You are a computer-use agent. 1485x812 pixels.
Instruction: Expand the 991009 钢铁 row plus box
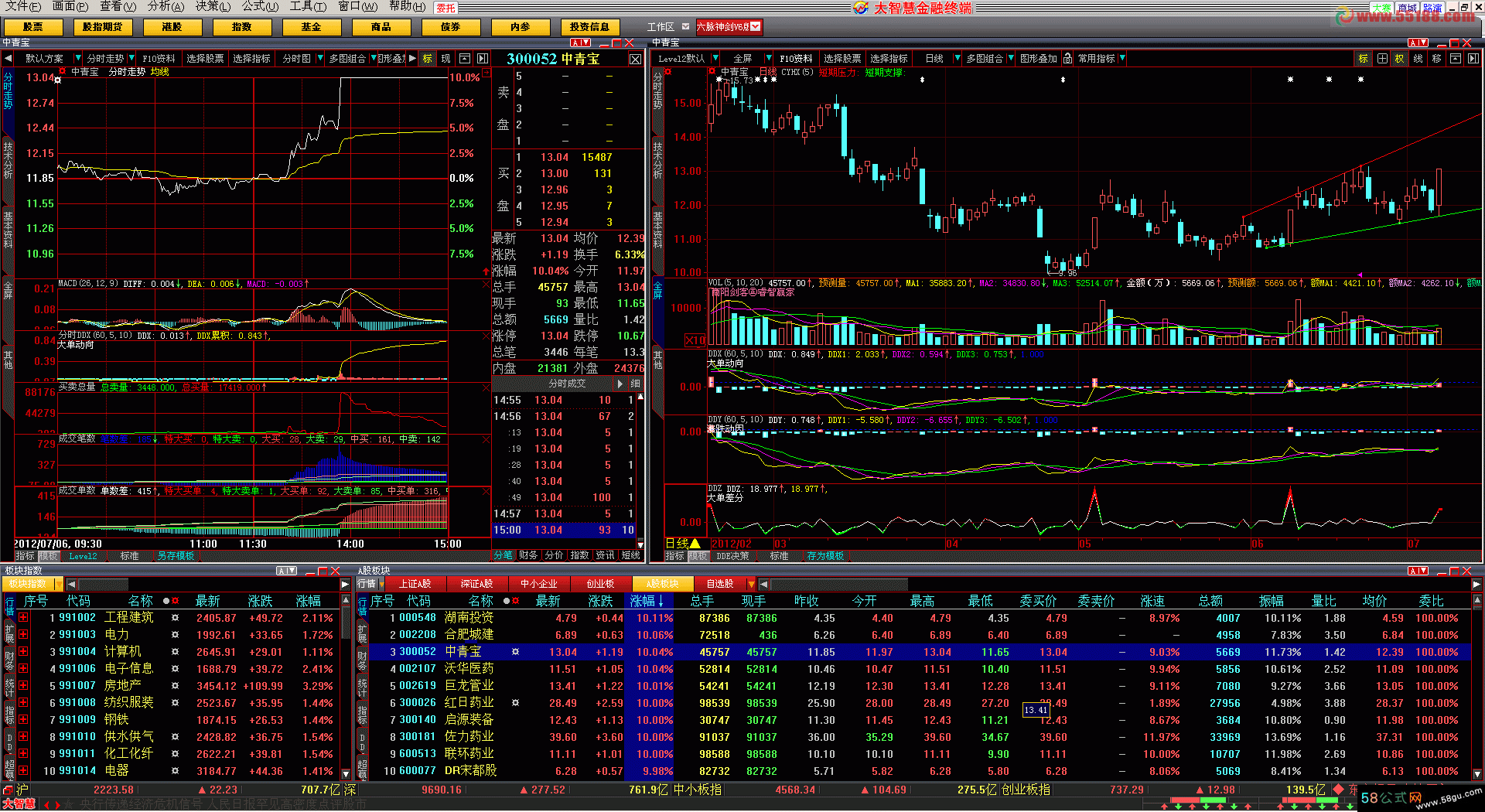click(23, 719)
